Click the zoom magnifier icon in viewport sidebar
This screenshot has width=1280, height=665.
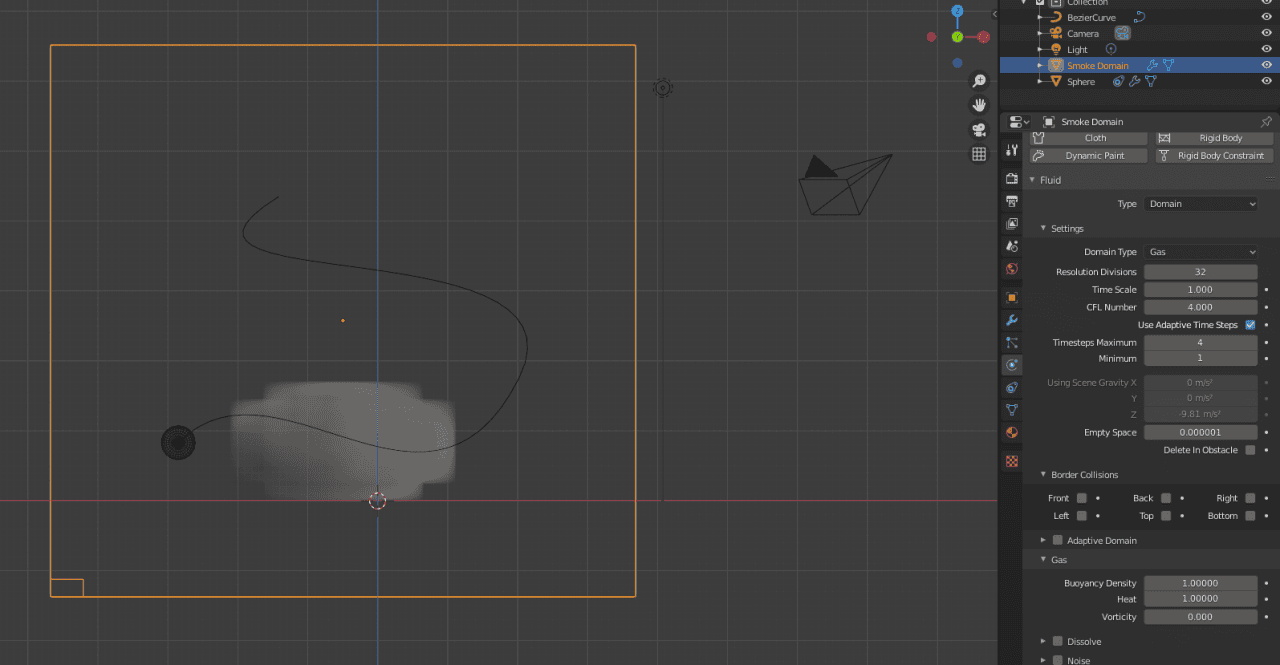click(978, 81)
